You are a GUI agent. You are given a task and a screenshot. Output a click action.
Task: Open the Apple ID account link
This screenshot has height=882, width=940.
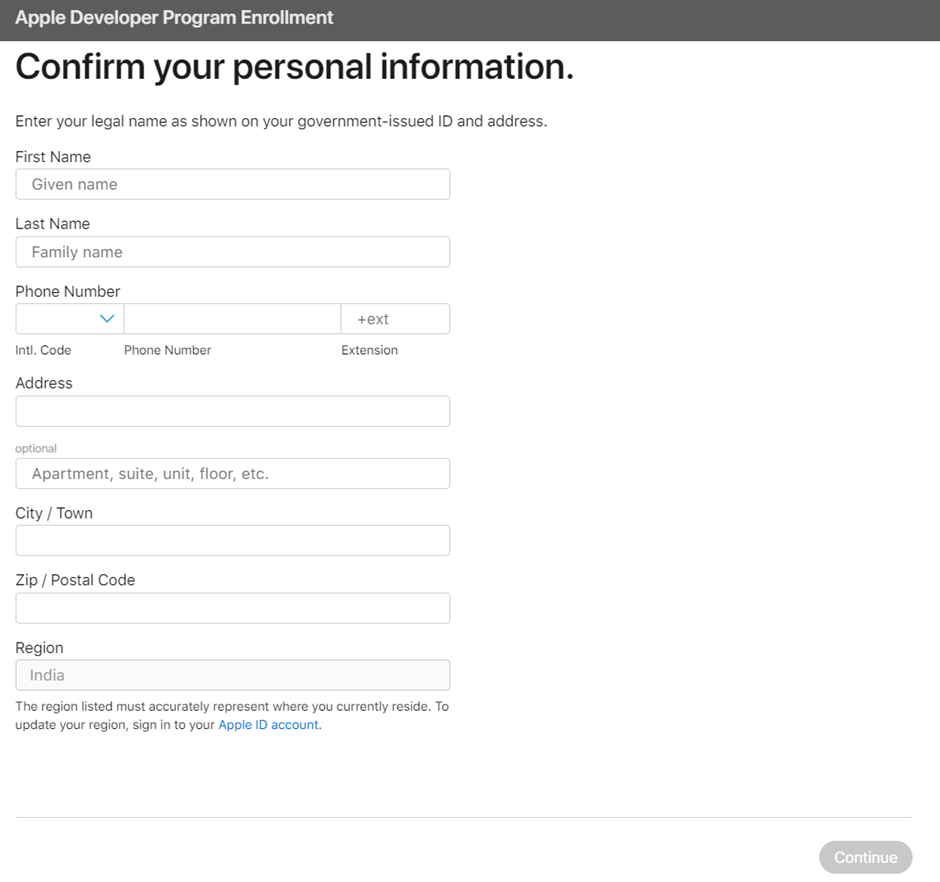pyautogui.click(x=269, y=725)
